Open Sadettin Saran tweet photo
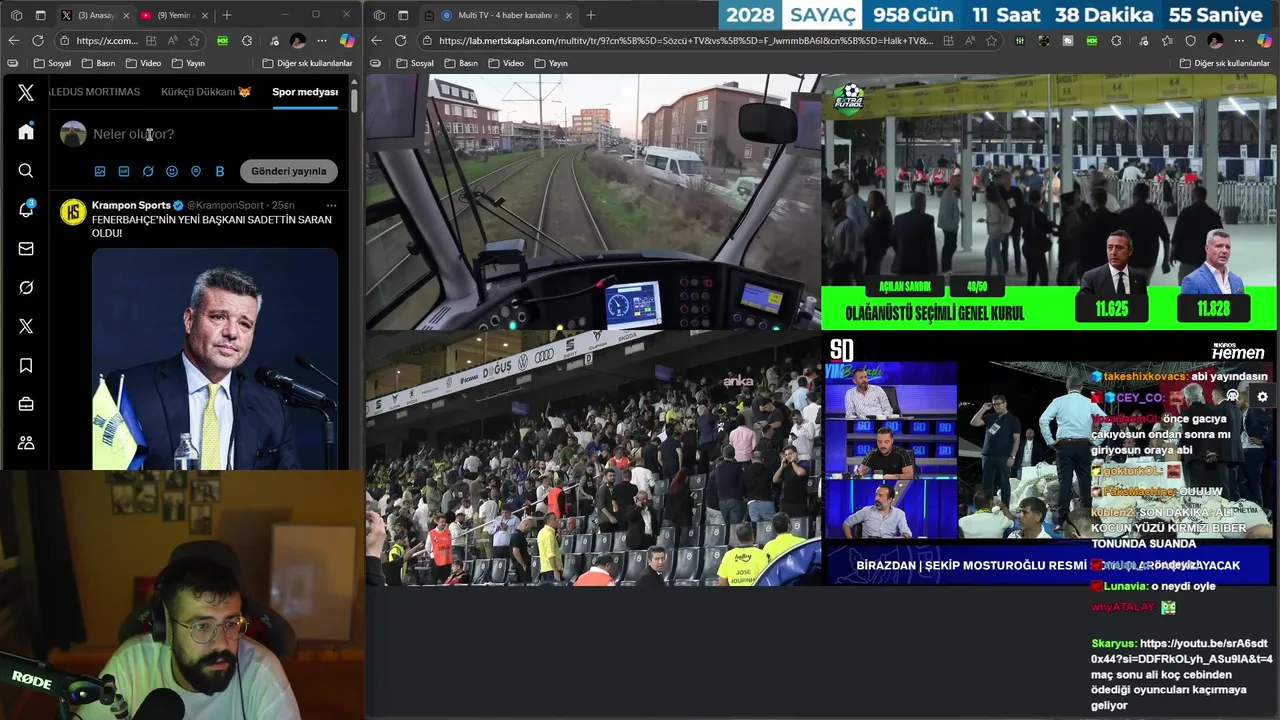The image size is (1280, 720). [215, 358]
